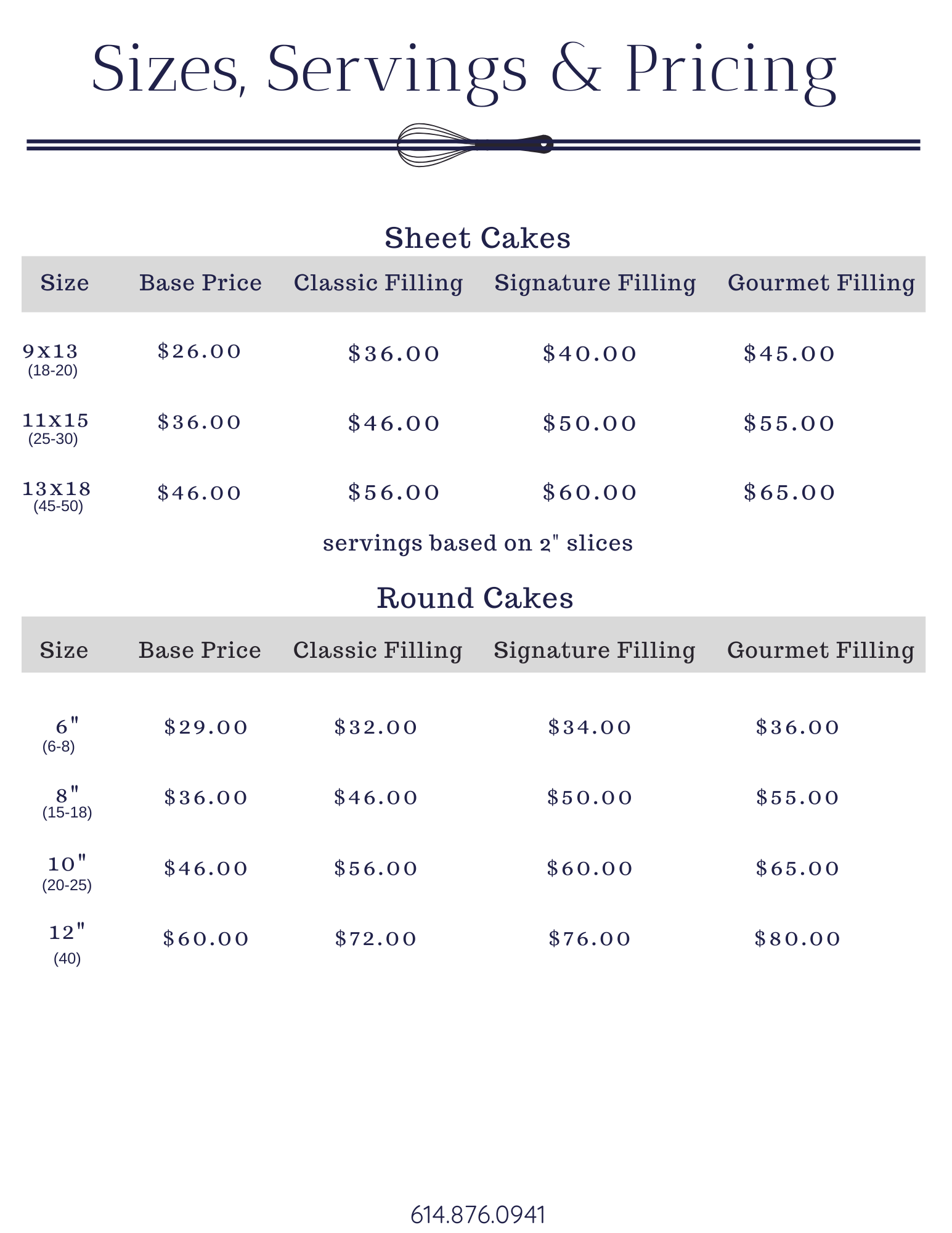Click Sheet Cakes "Gourmet Filling" column header
Screen dimensions: 952x1233
[821, 283]
